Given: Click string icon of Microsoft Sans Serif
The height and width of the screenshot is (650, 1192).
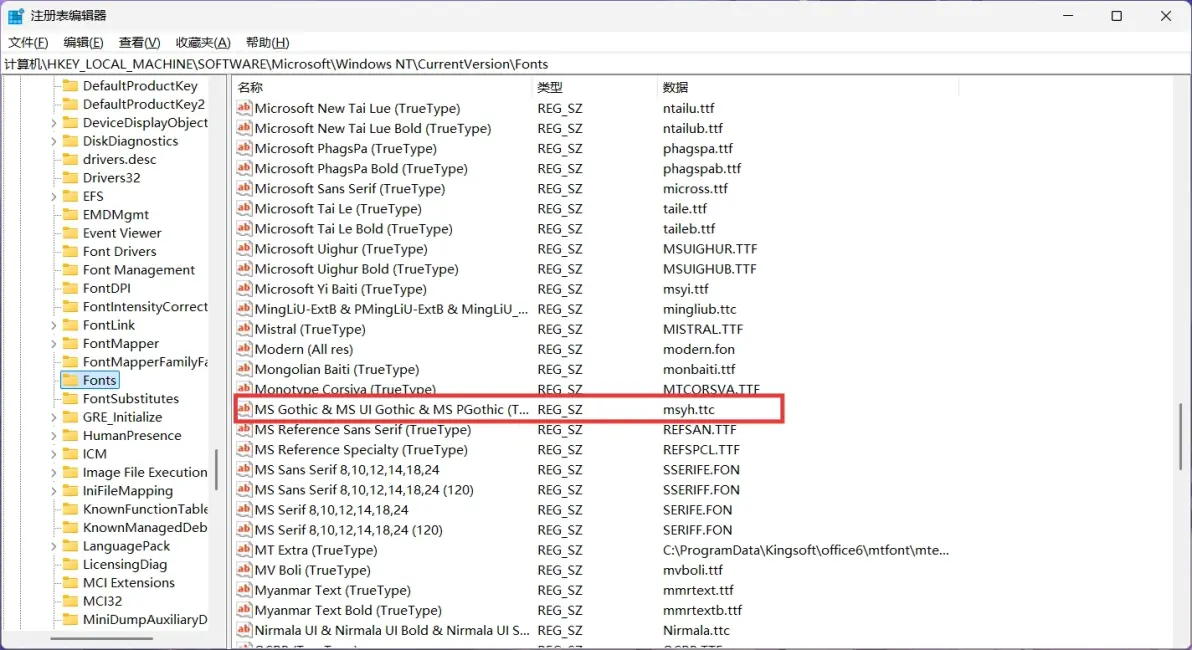Looking at the screenshot, I should 243,189.
